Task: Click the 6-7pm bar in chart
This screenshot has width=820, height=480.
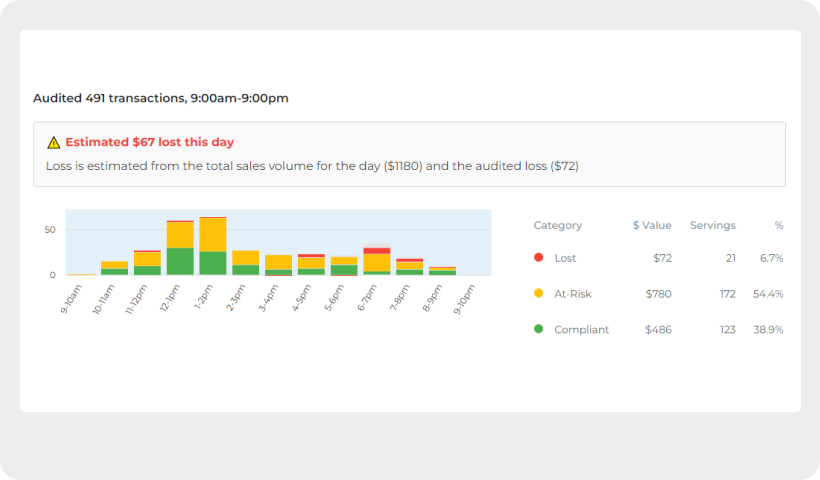Action: 377,261
